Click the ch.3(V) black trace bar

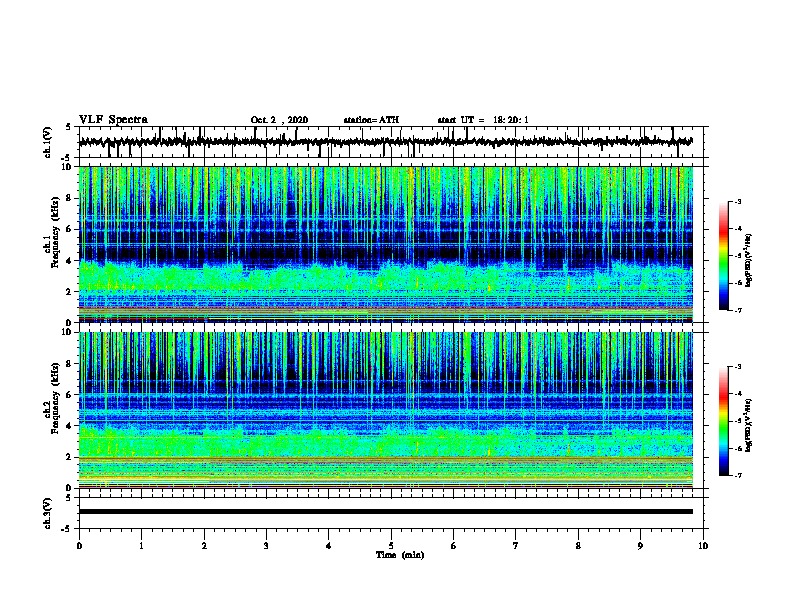(x=385, y=512)
